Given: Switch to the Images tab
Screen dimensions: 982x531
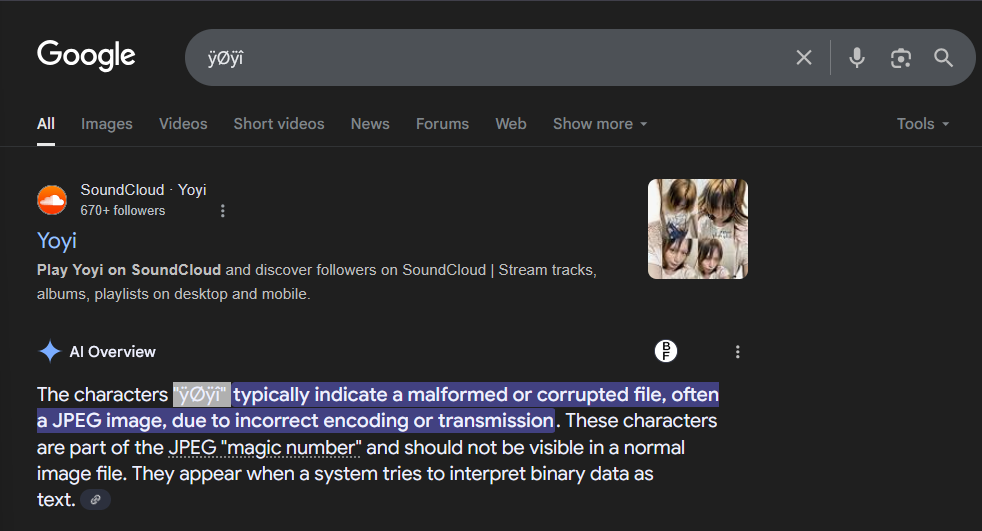Looking at the screenshot, I should pos(107,124).
